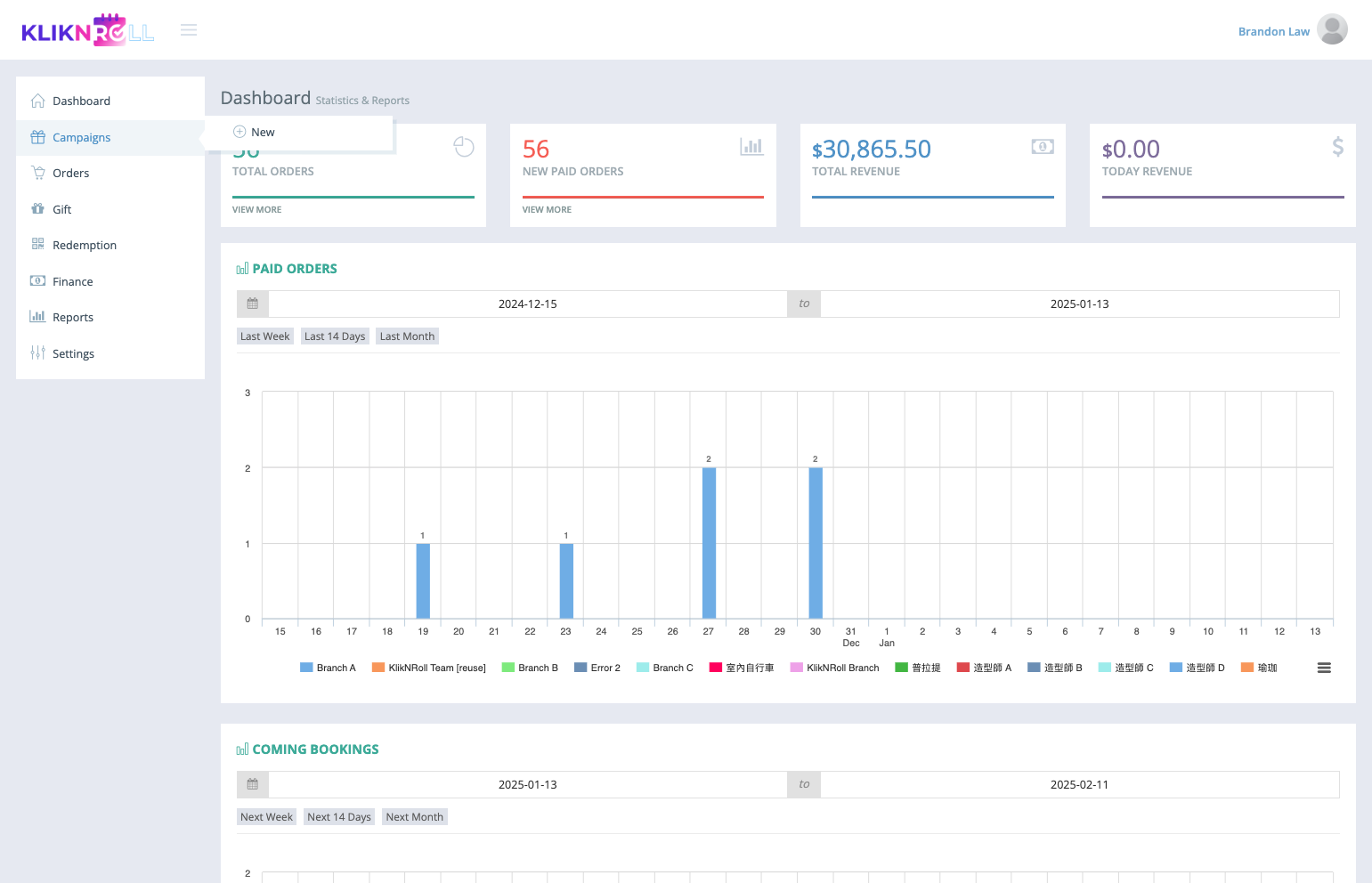The image size is (1372, 883).
Task: Click the Reports bar chart icon
Action: pos(37,316)
